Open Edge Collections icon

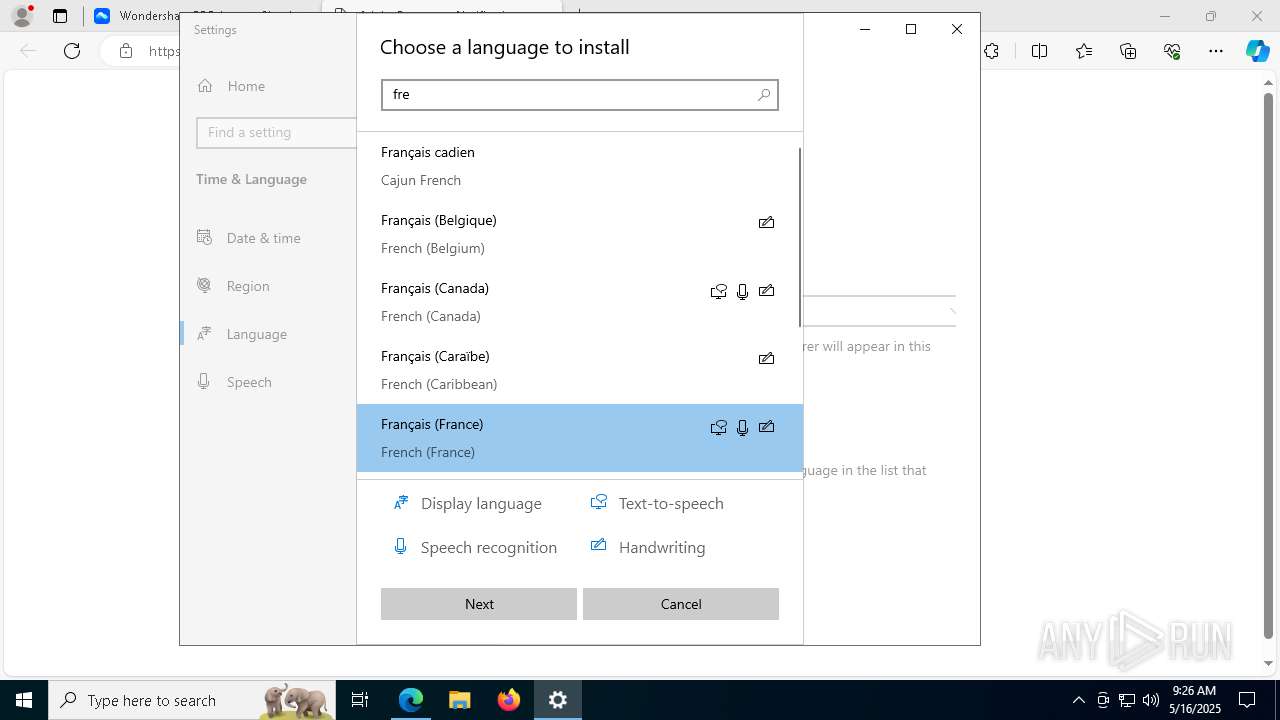tap(1128, 51)
